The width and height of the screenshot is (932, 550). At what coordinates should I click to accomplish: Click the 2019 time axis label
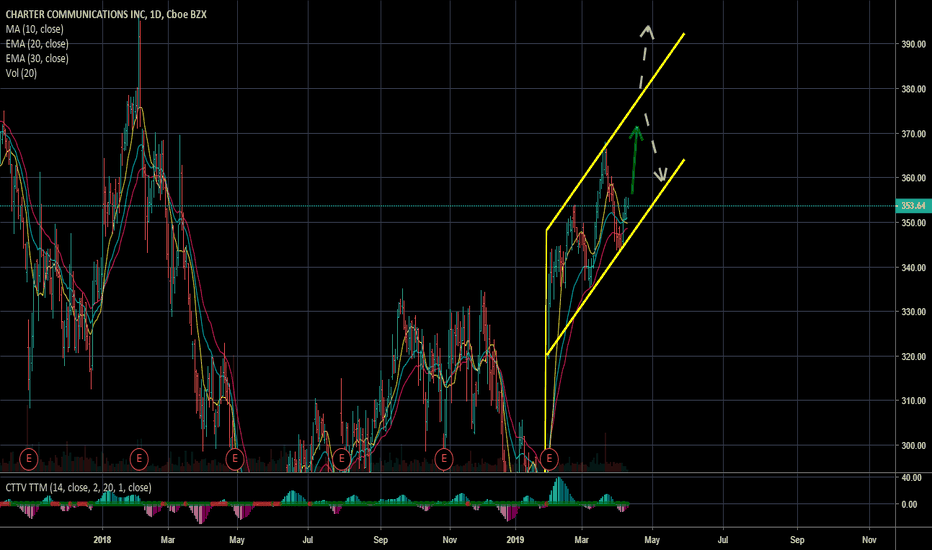515,540
